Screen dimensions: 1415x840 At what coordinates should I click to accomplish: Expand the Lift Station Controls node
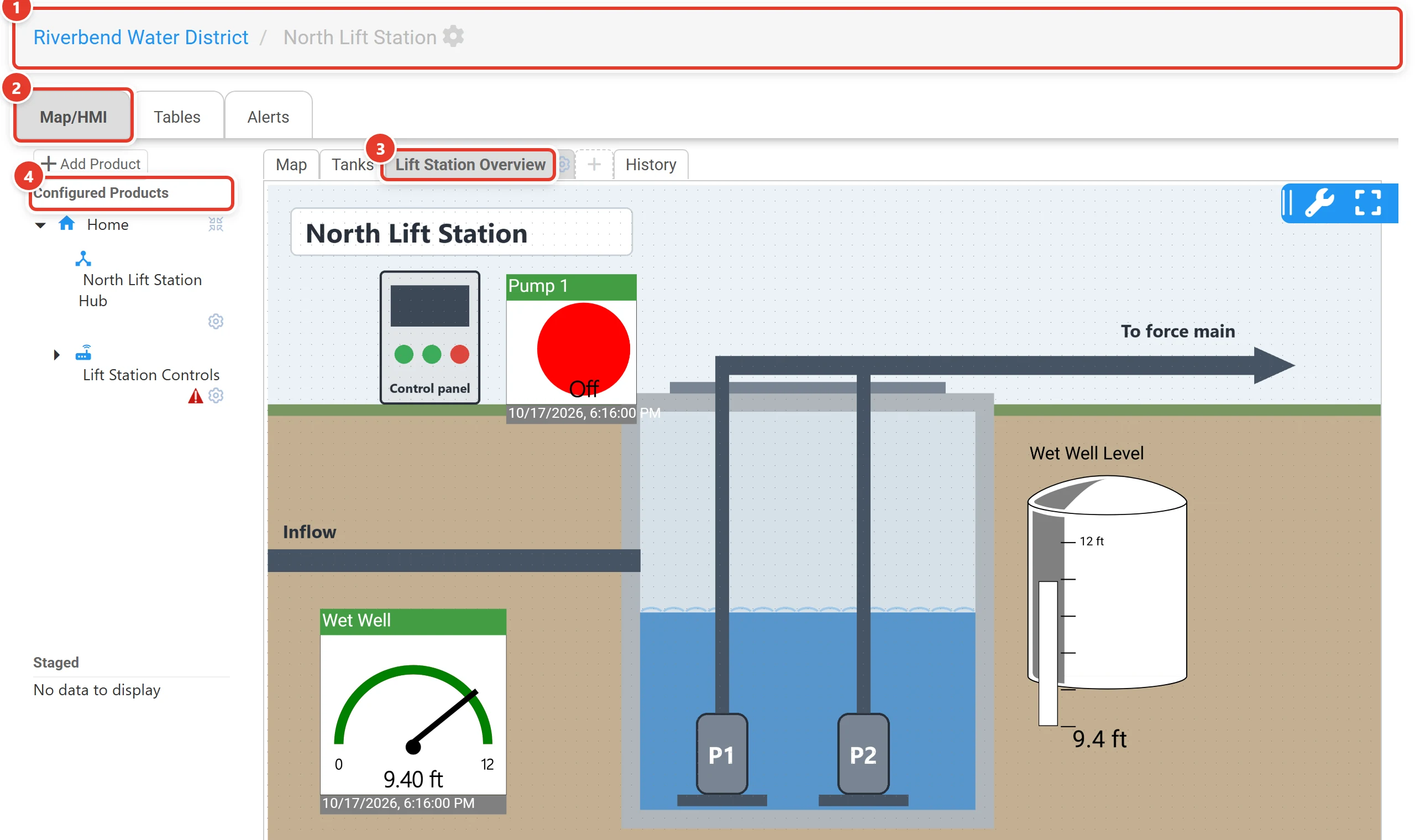click(56, 355)
